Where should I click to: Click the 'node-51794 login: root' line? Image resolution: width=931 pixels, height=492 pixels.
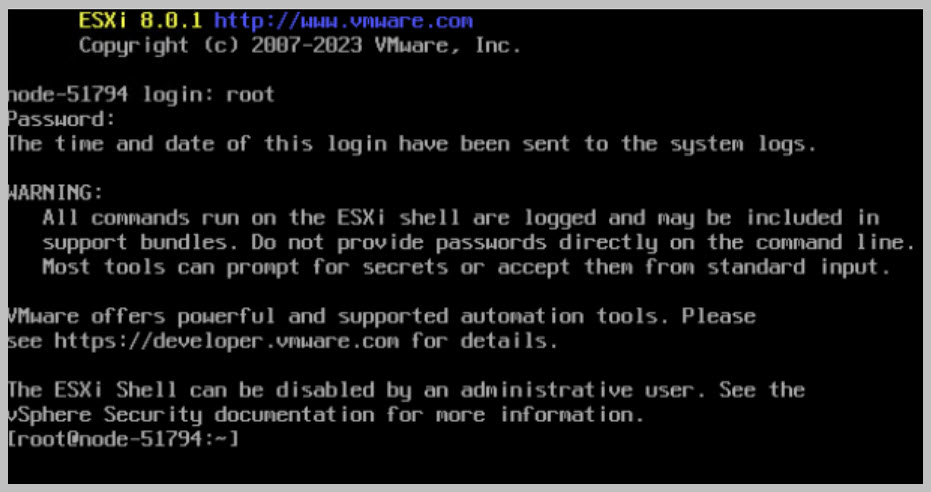point(140,95)
